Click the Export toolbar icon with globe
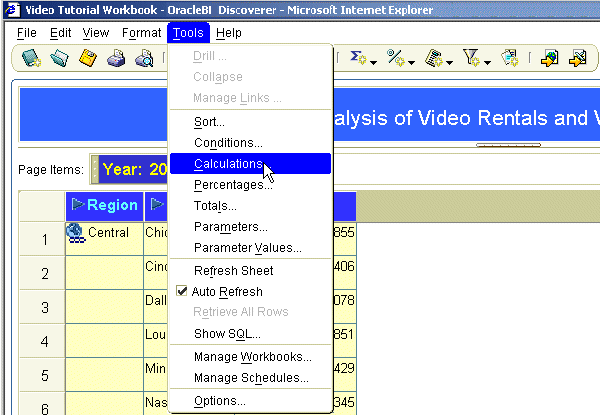Screen dimensions: 600x415 click(549, 58)
